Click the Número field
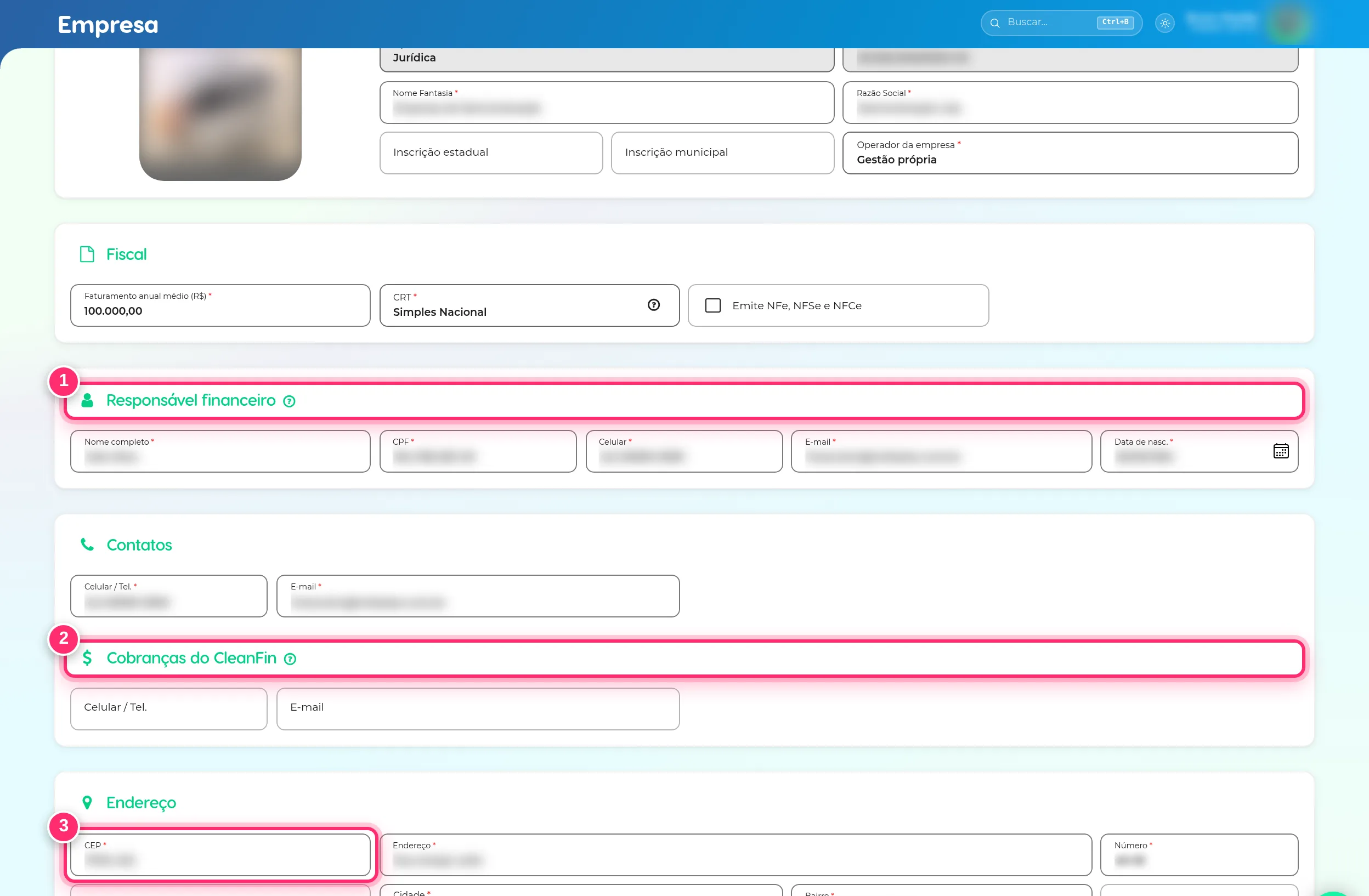The height and width of the screenshot is (896, 1369). [x=1199, y=854]
